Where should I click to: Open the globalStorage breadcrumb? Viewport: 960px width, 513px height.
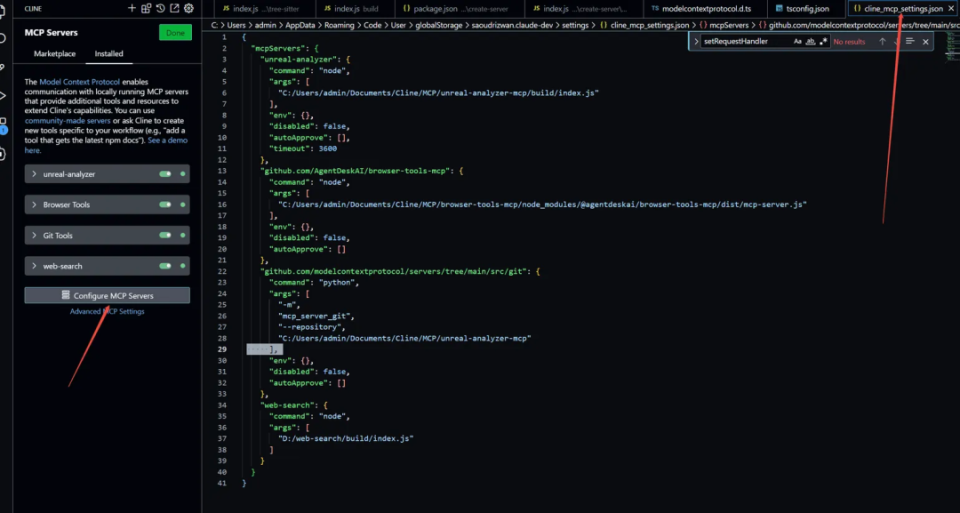point(437,25)
